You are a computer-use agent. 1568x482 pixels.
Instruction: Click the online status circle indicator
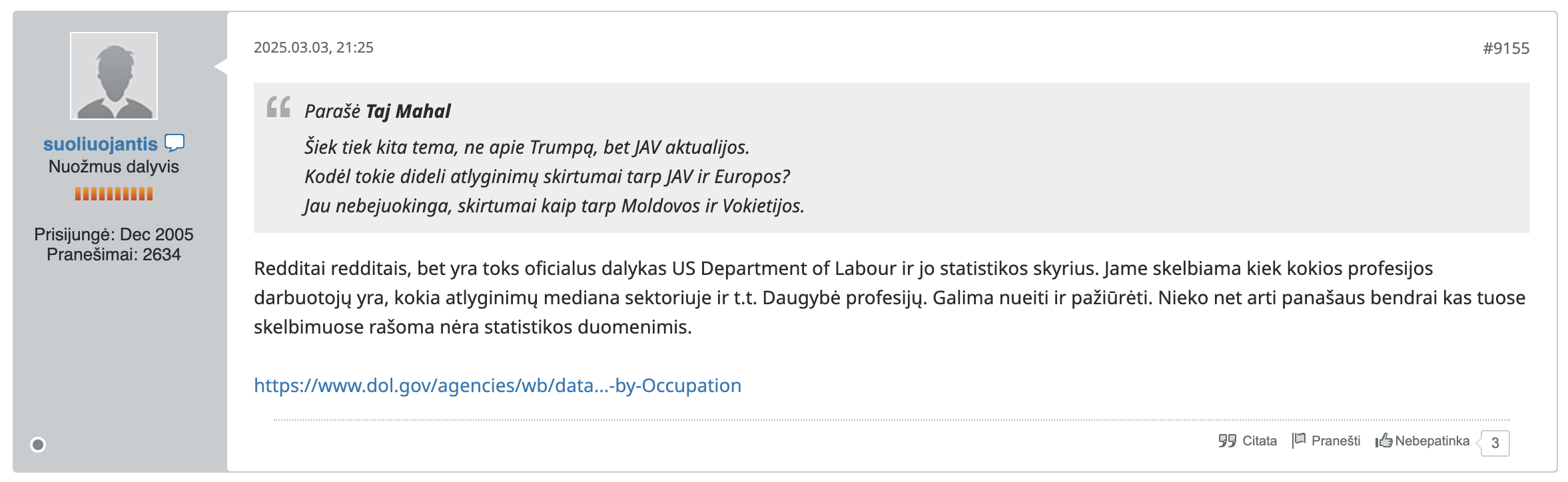coord(38,444)
